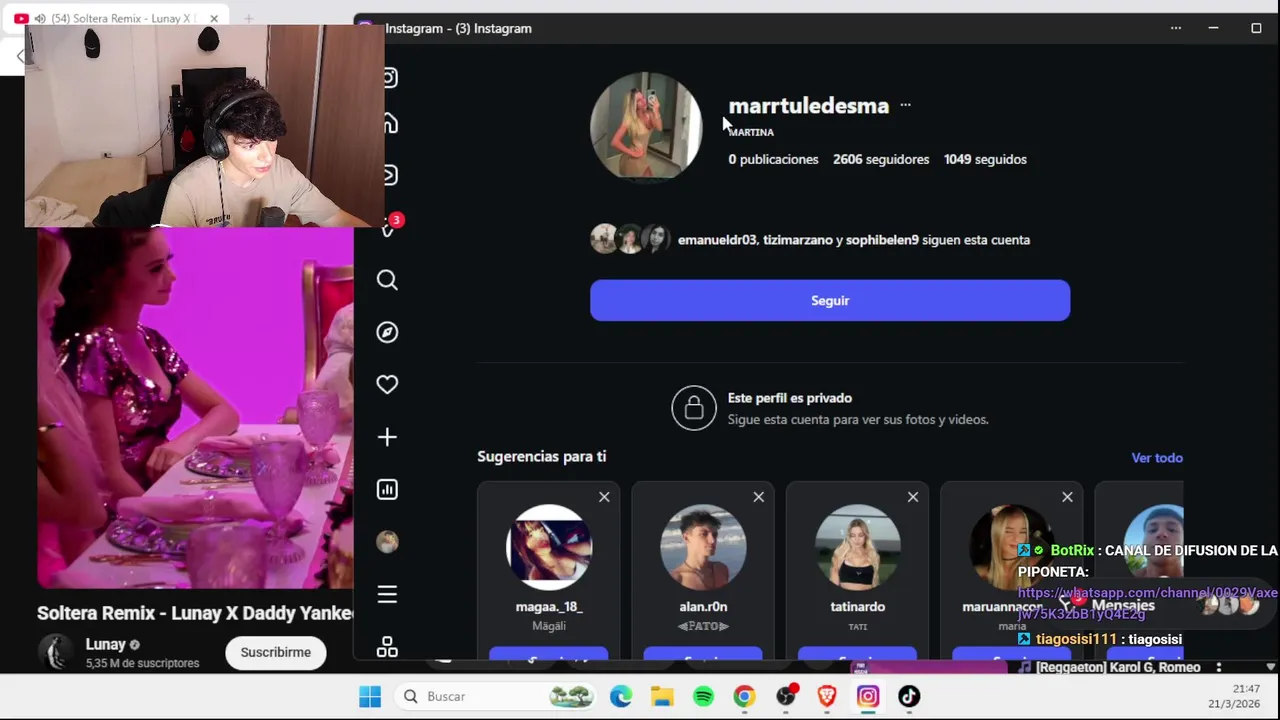The height and width of the screenshot is (720, 1280).
Task: Open alan.r0n suggested profile picture
Action: point(703,546)
